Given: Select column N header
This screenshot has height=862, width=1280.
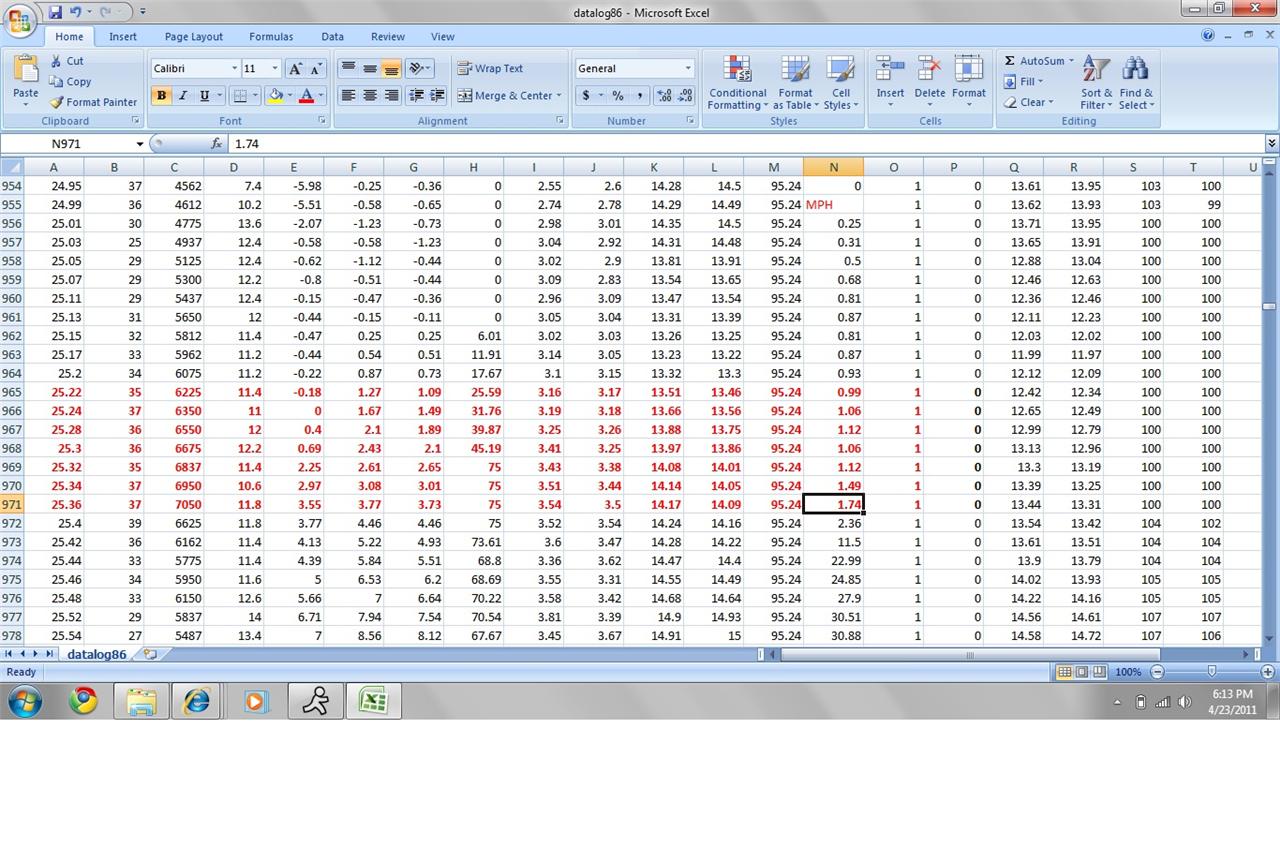Looking at the screenshot, I should (x=833, y=167).
